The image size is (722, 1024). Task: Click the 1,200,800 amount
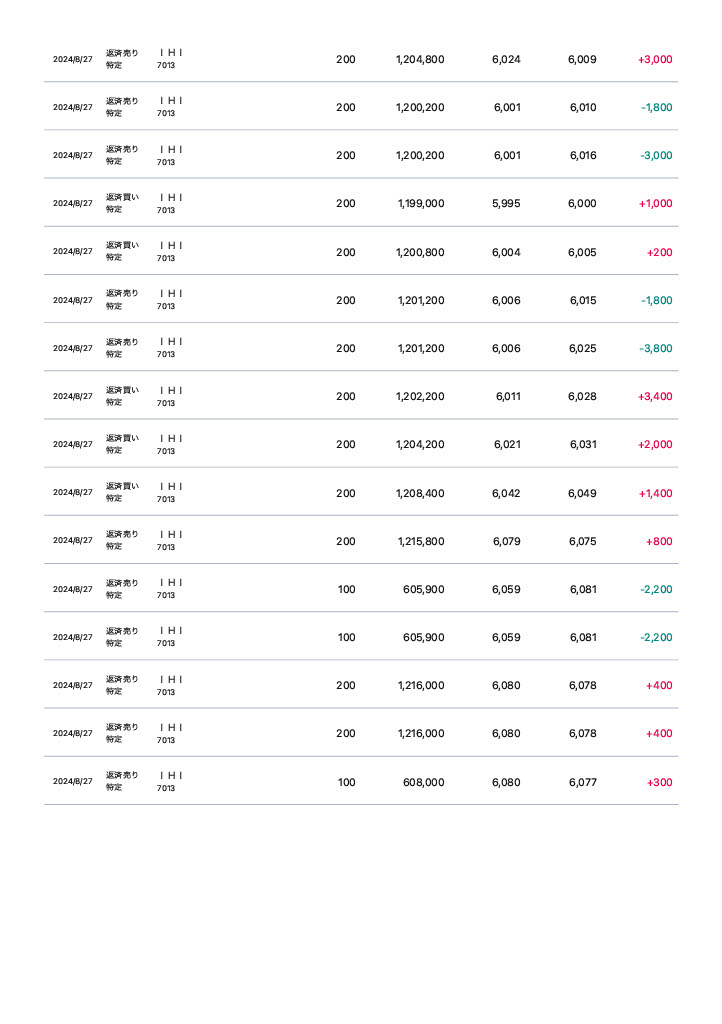(420, 252)
